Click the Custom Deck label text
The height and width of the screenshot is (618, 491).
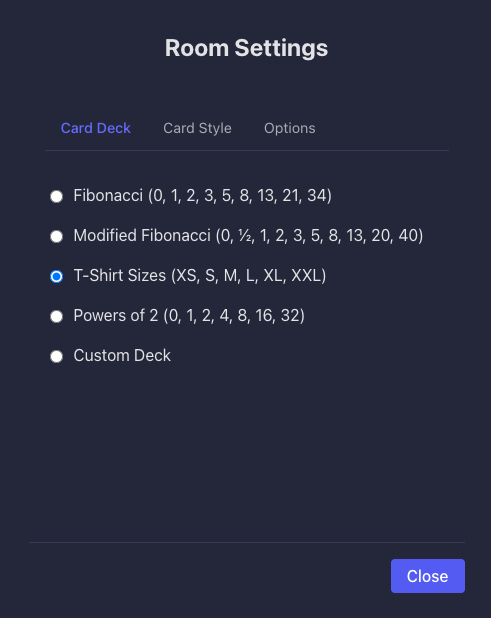click(x=122, y=356)
